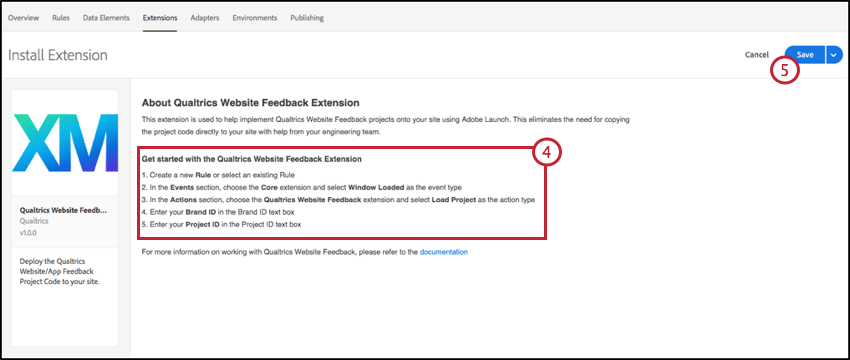Click the extension description text in sidebar

(60, 271)
